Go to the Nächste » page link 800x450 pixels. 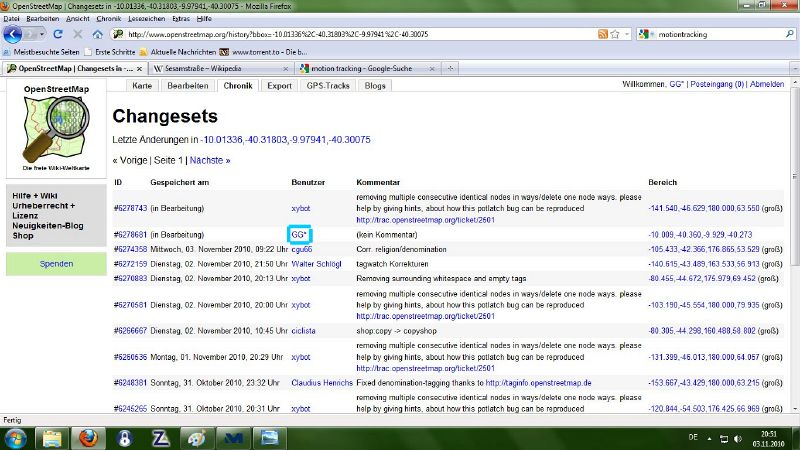[210, 160]
